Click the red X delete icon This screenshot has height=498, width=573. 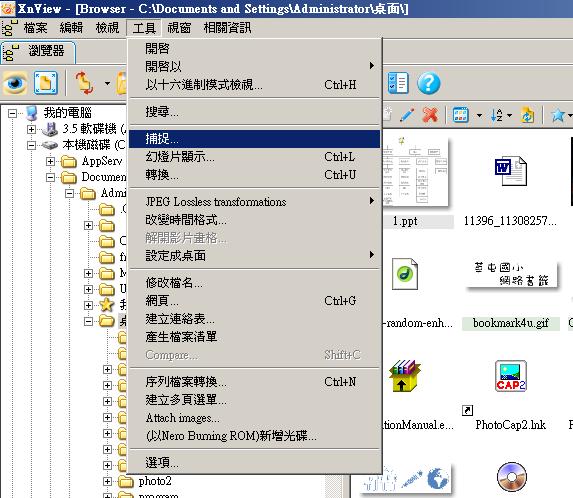click(x=430, y=115)
